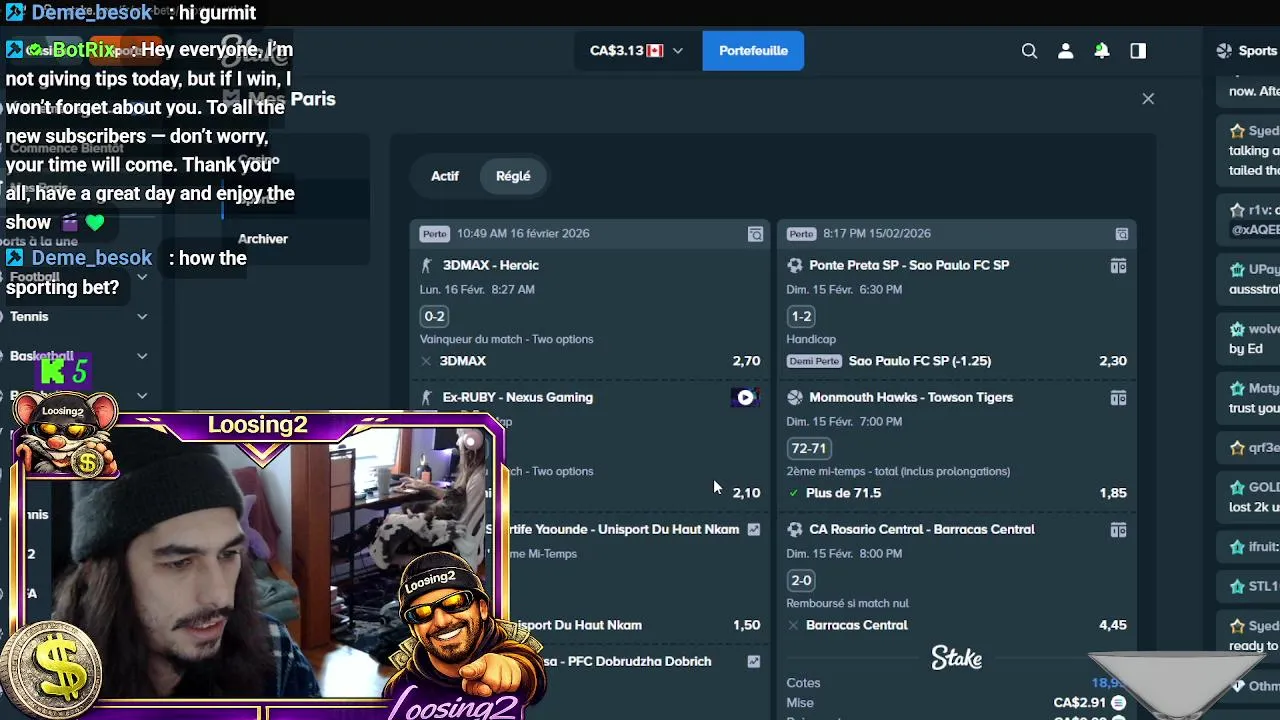Click Counter-Strike icon beside Ex-RUBY - Nexus Gaming

click(426, 398)
